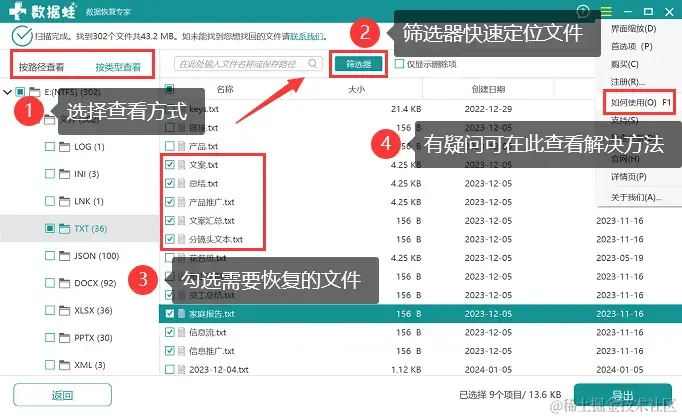Click the 筛选器 filter button

click(x=358, y=64)
